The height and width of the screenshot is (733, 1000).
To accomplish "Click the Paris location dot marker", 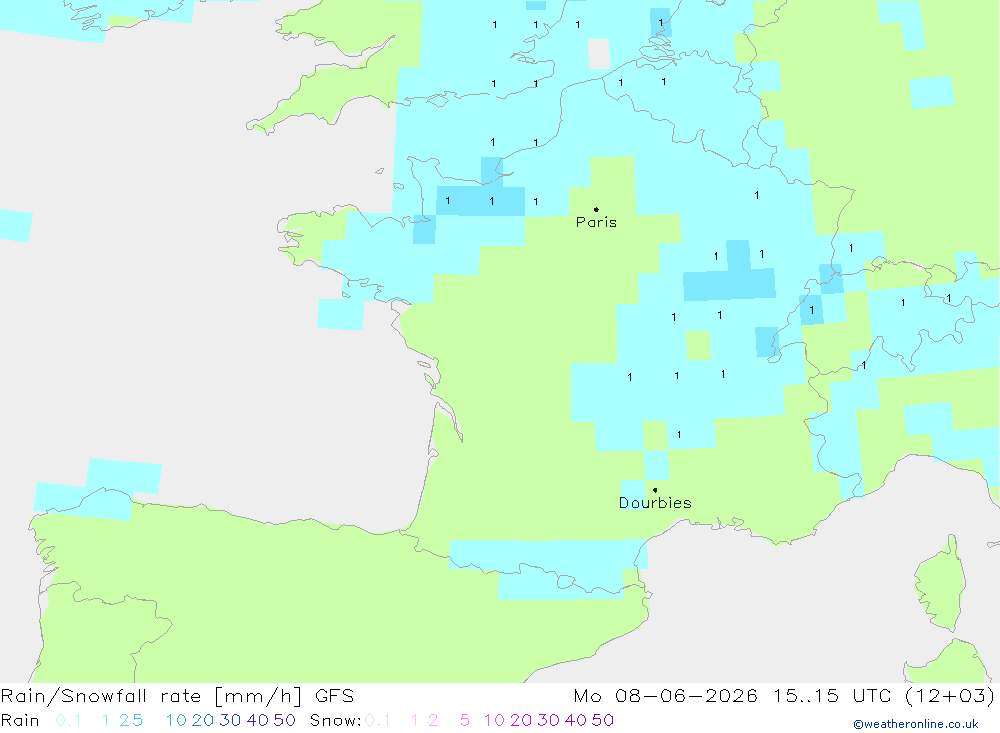I will 596,209.
